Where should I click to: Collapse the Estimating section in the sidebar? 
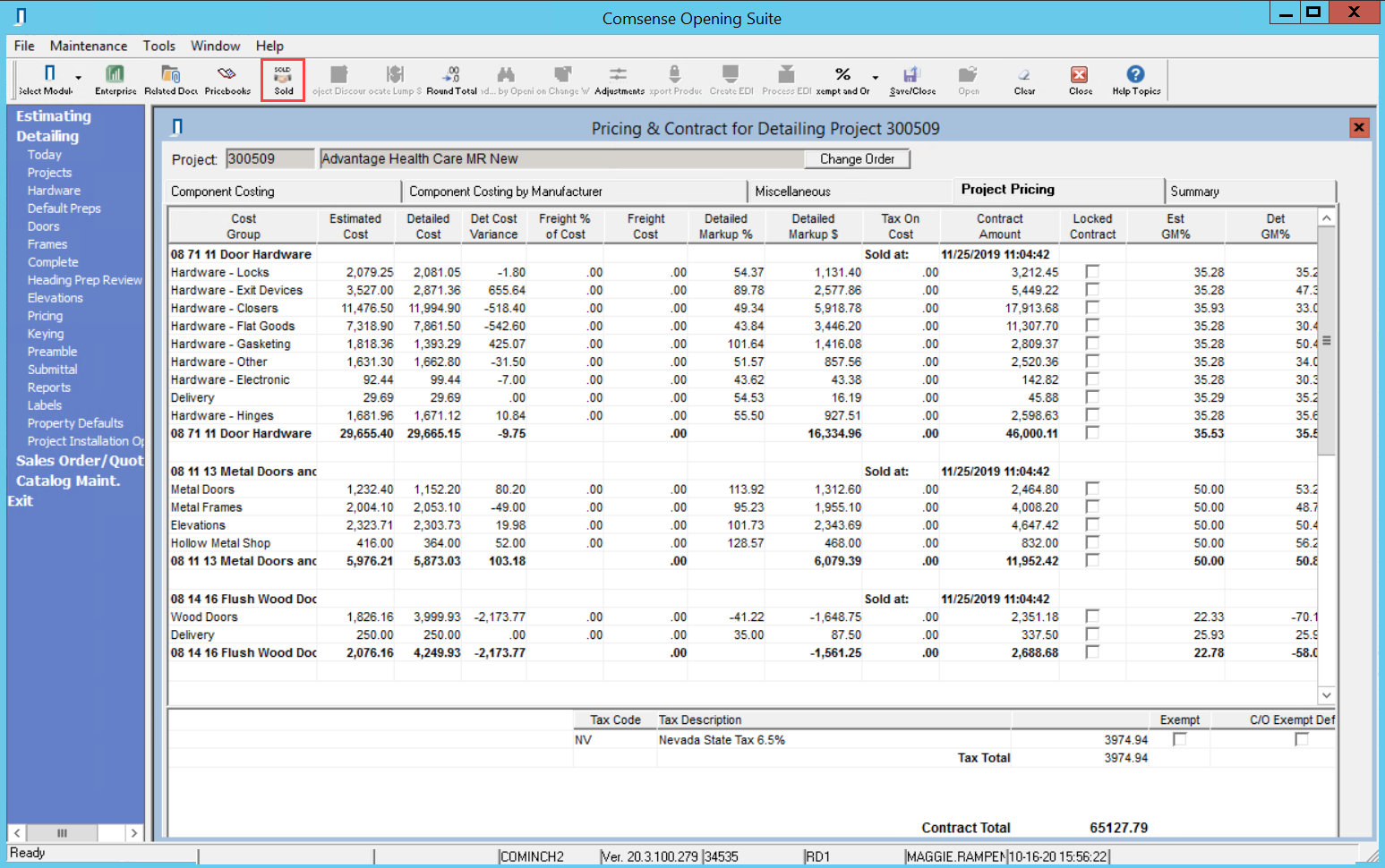[54, 115]
